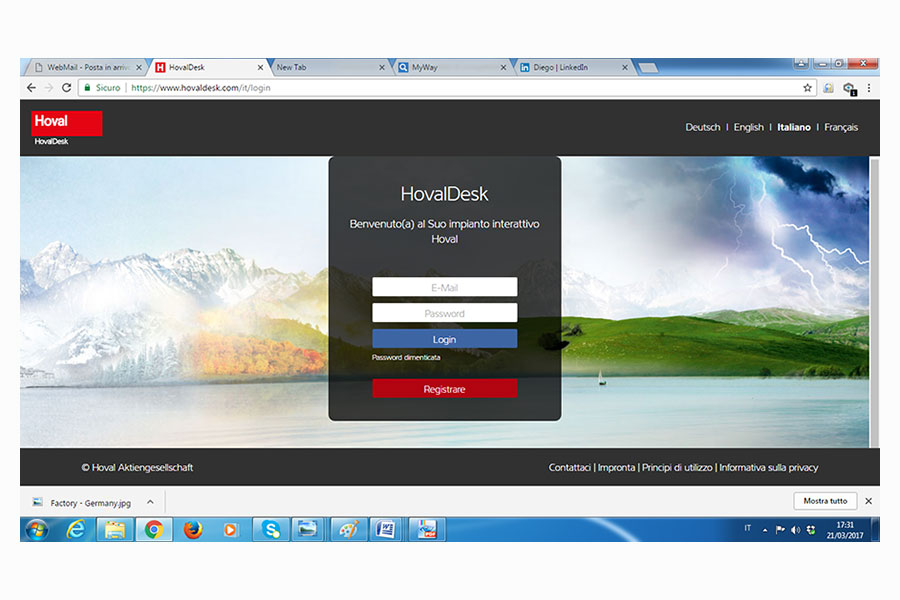Click the tray icon left of the clock

[810, 530]
